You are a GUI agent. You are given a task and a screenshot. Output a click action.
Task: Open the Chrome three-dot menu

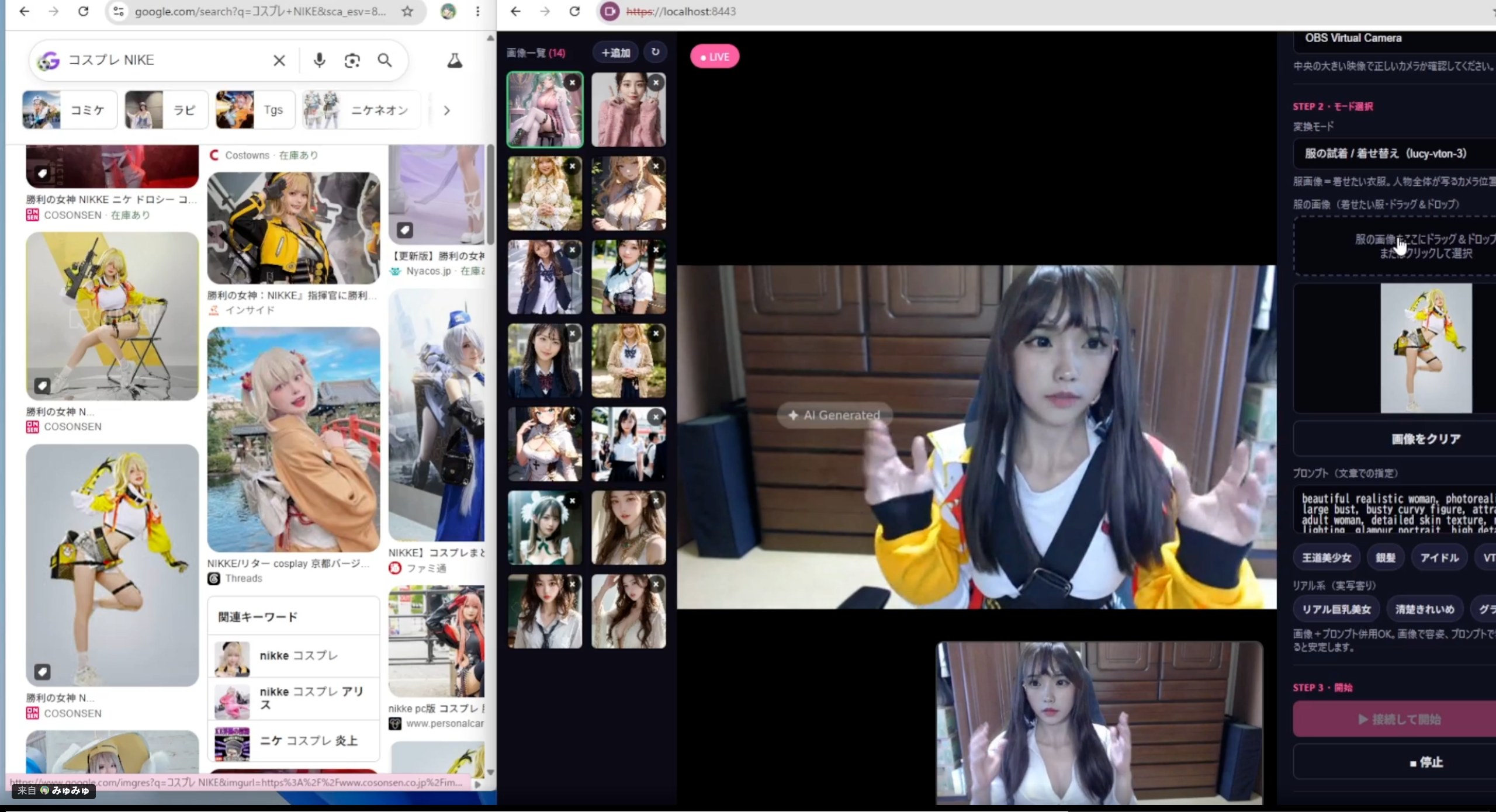coord(477,11)
